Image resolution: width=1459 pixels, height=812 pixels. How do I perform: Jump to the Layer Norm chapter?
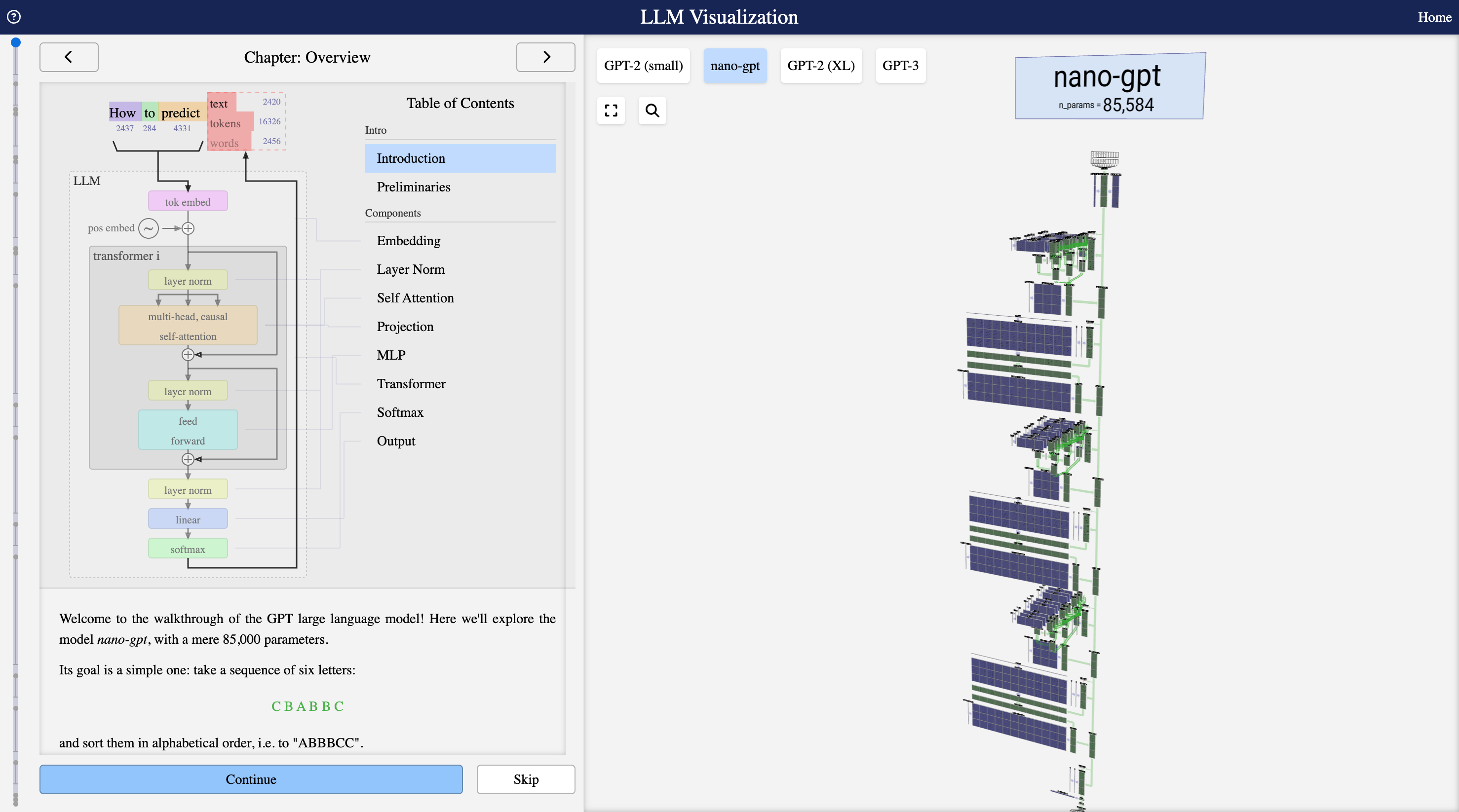point(411,269)
